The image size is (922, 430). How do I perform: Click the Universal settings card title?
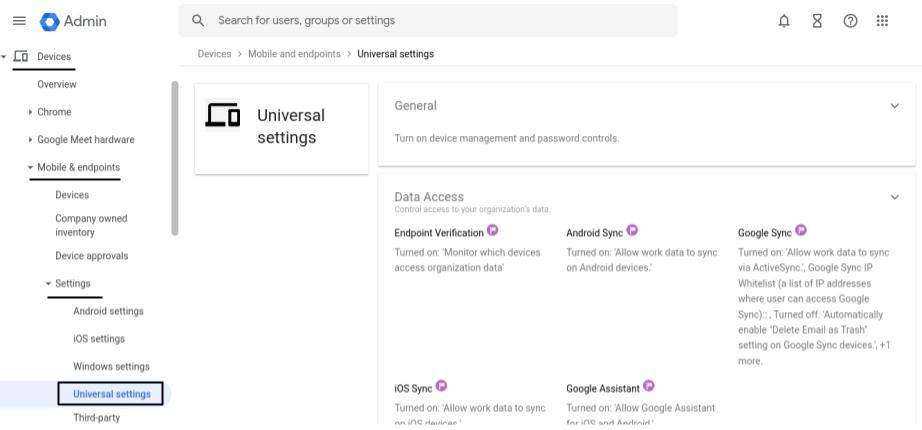click(x=290, y=126)
